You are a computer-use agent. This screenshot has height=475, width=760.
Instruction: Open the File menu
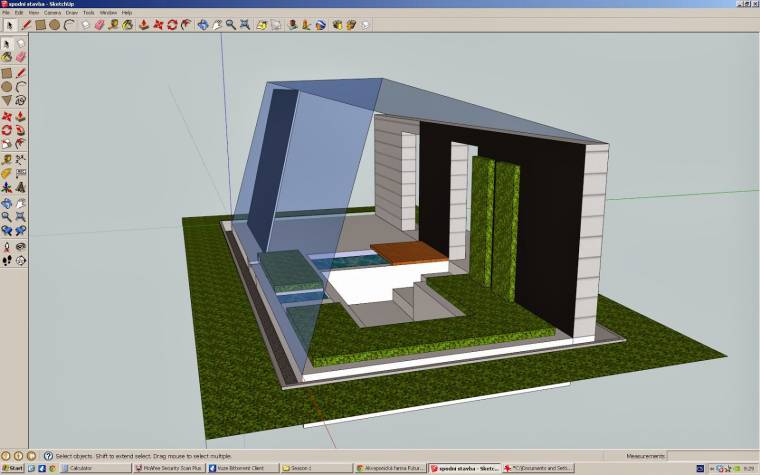point(6,12)
